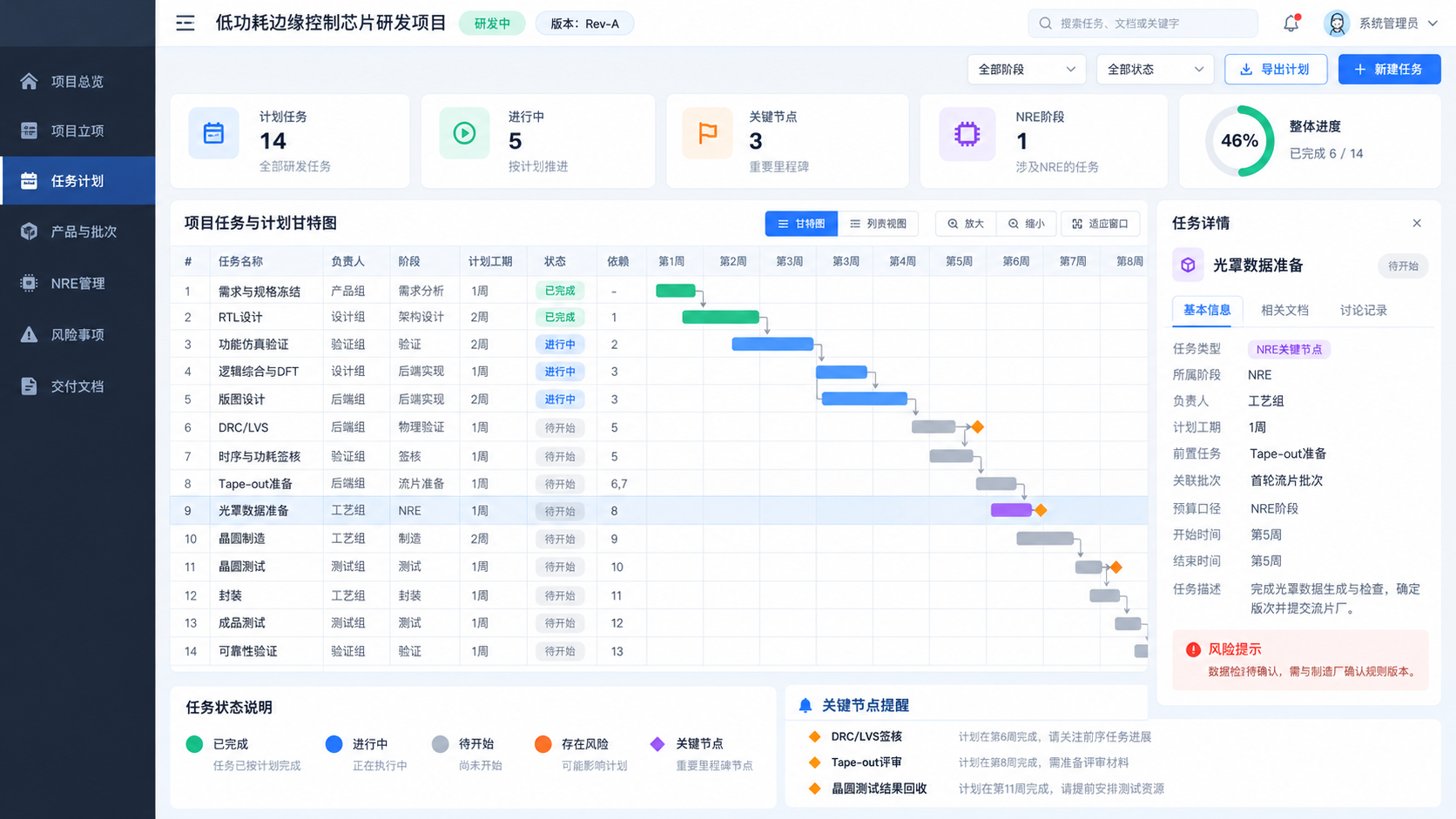This screenshot has width=1456, height=819.
Task: Click the 缩小 zoom-out button
Action: [x=1027, y=224]
